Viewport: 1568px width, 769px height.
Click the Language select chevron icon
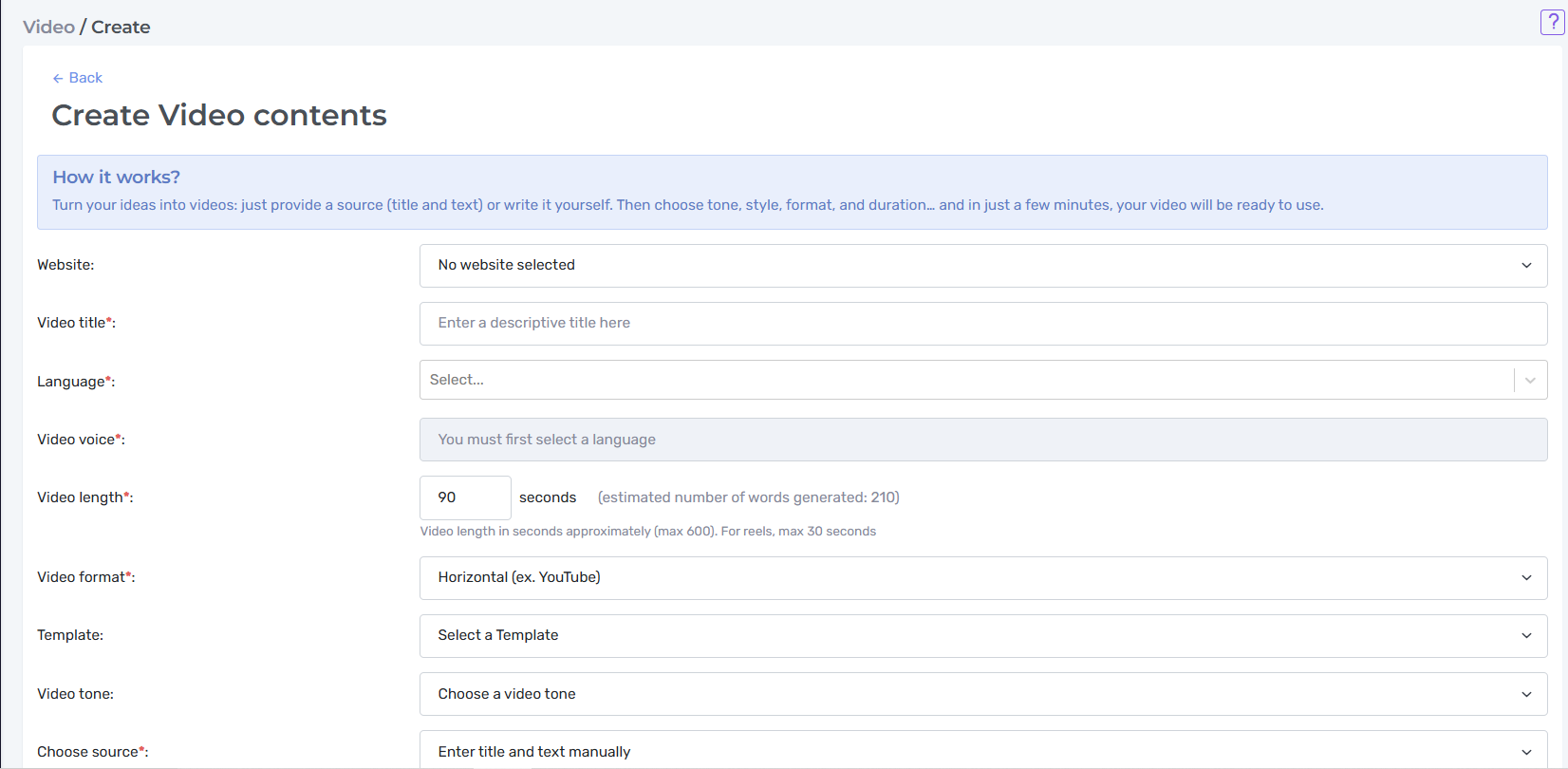point(1530,381)
